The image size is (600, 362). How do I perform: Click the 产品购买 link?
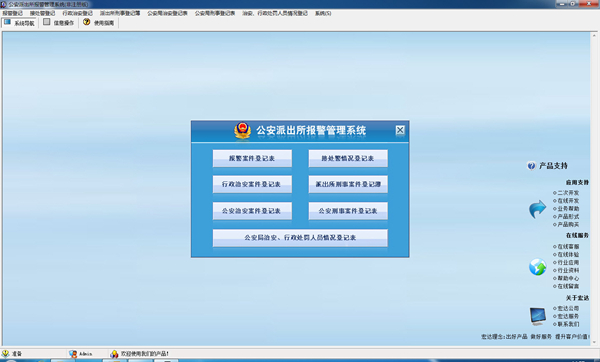pos(568,224)
